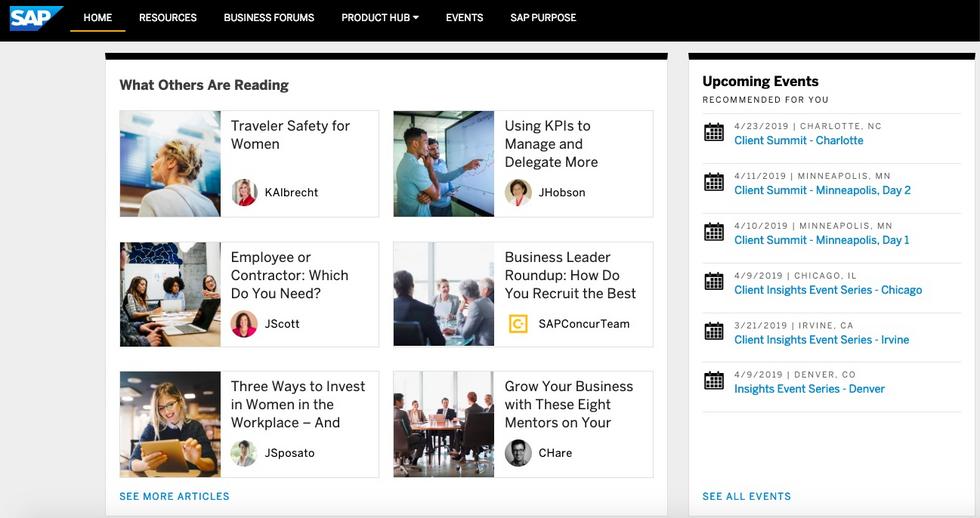This screenshot has width=980, height=518.
Task: Open the Using KPIs article image
Action: click(444, 164)
